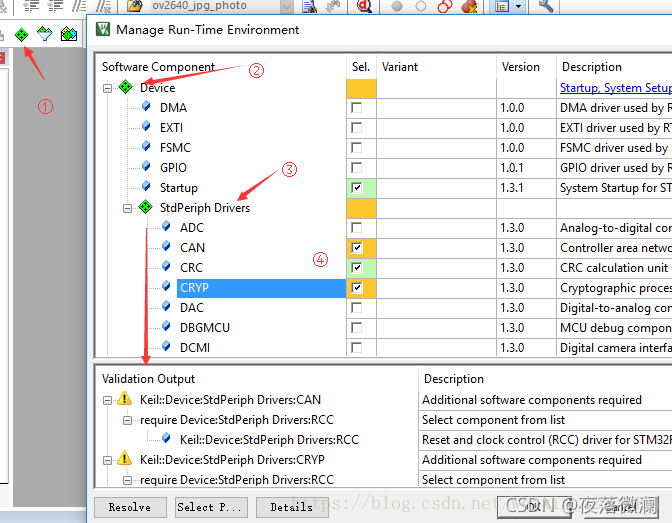Open the Configuration wrench icon
The height and width of the screenshot is (523, 672).
click(x=546, y=6)
